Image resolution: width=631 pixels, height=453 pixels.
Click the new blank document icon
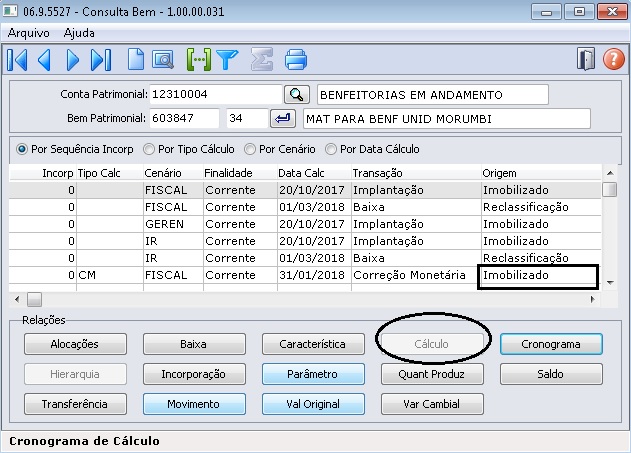pyautogui.click(x=136, y=60)
